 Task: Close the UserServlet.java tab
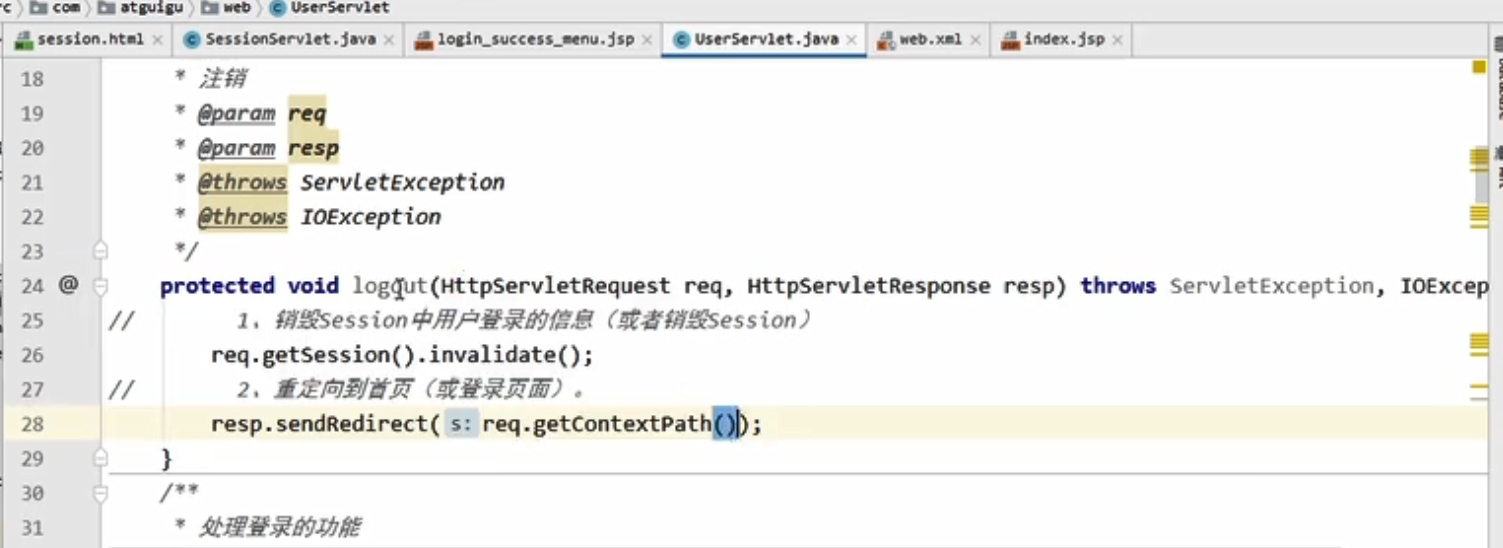pyautogui.click(x=852, y=41)
